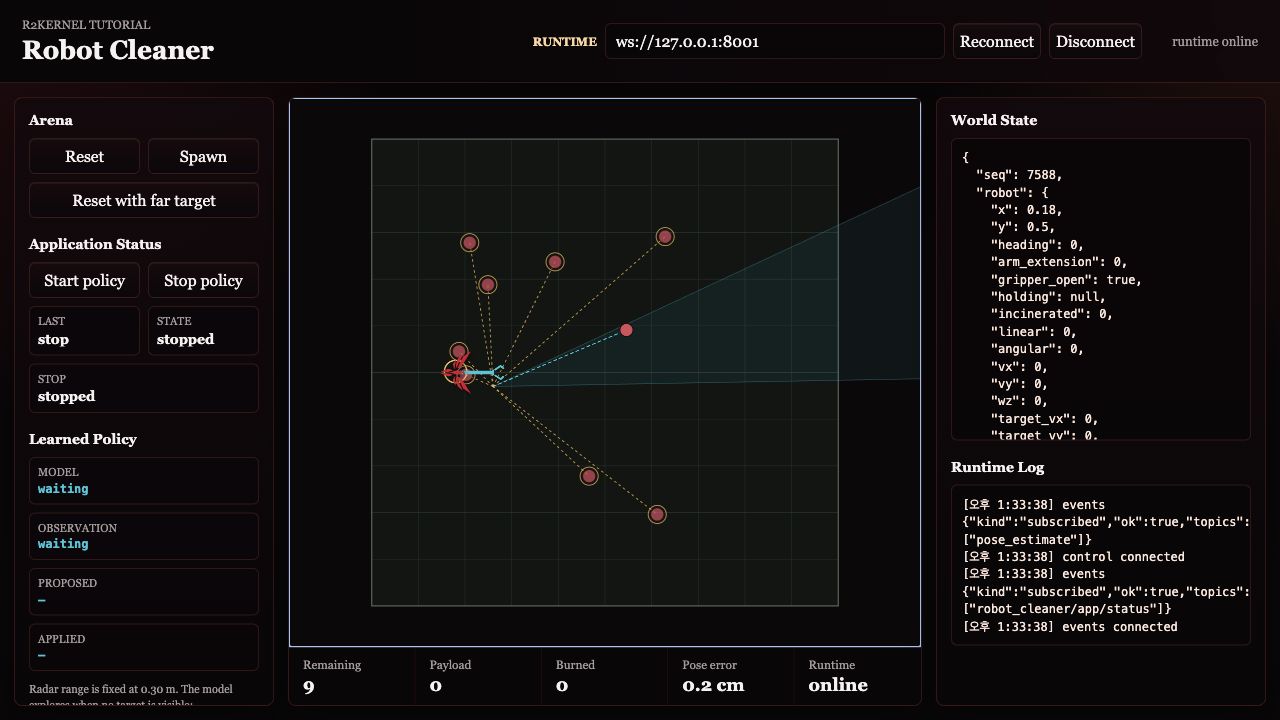Start the policy
Screen dimensions: 1280x720
coord(84,280)
